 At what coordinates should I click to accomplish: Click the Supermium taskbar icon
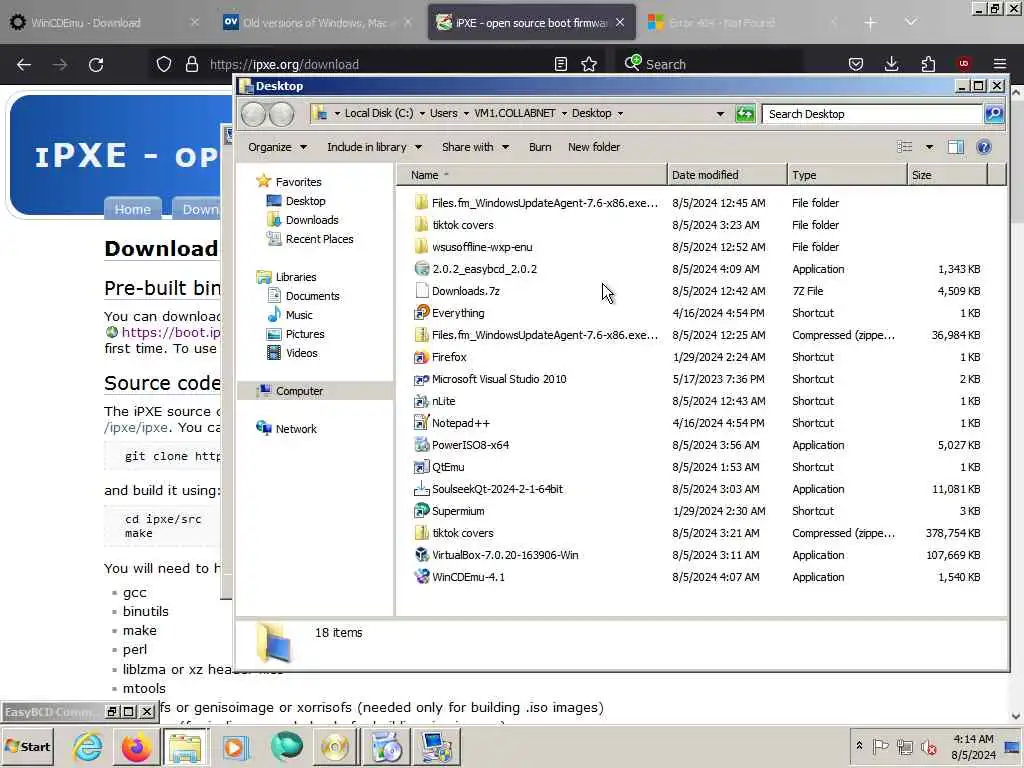[x=286, y=747]
